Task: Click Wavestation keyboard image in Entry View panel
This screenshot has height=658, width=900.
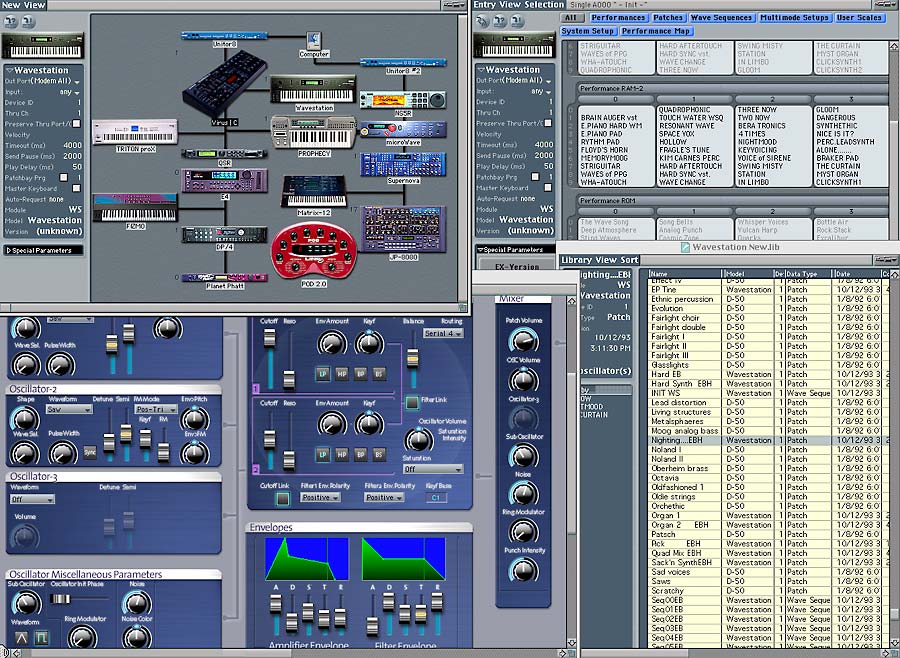Action: [x=513, y=46]
